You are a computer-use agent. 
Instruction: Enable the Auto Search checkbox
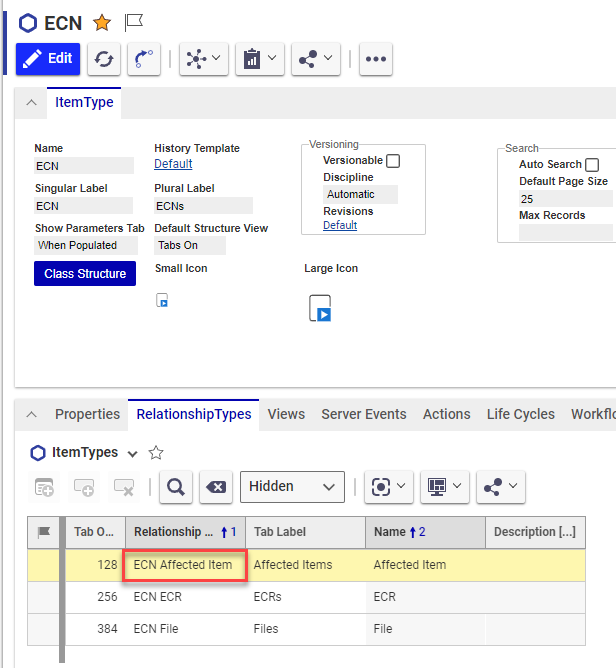point(592,165)
